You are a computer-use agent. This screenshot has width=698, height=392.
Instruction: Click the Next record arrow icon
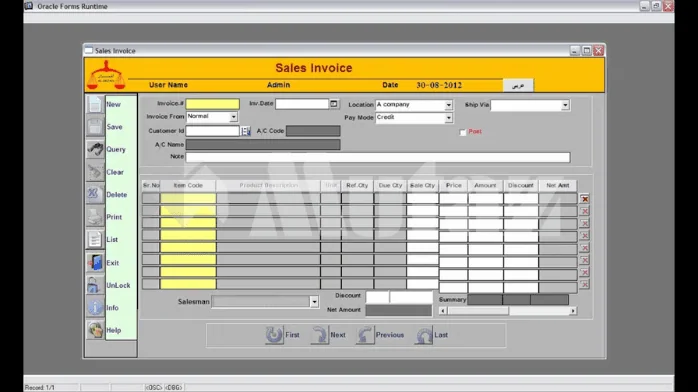320,335
